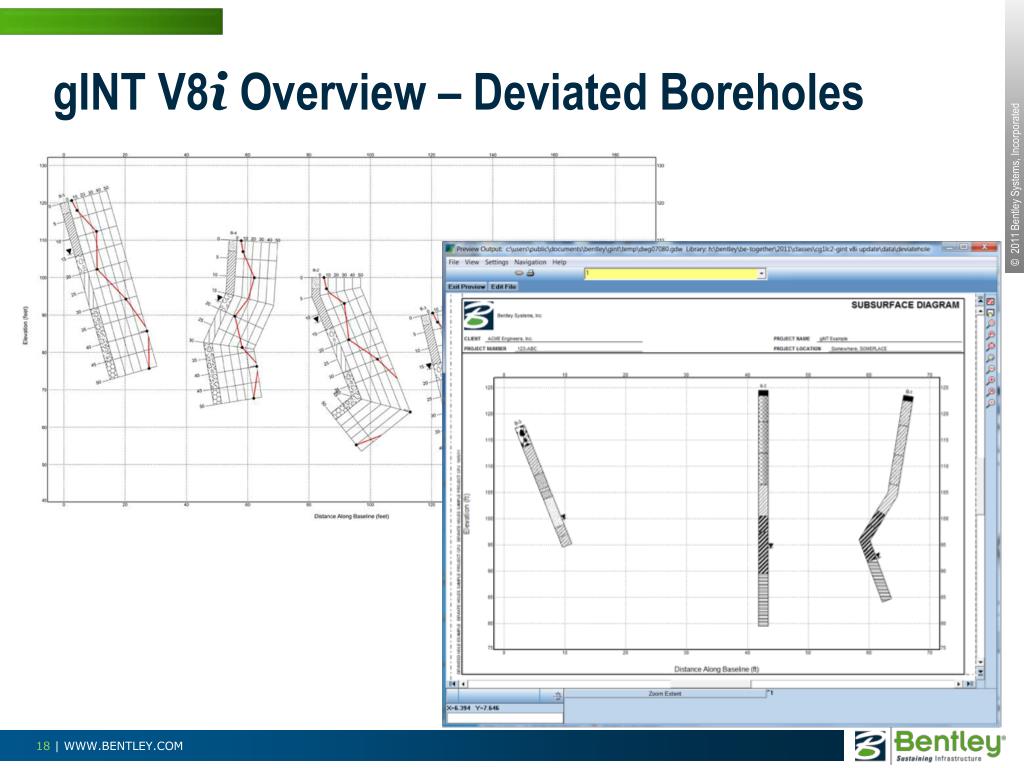Click the WWW.BENTLEY.COM footer link
The image size is (1024, 768).
tap(123, 746)
